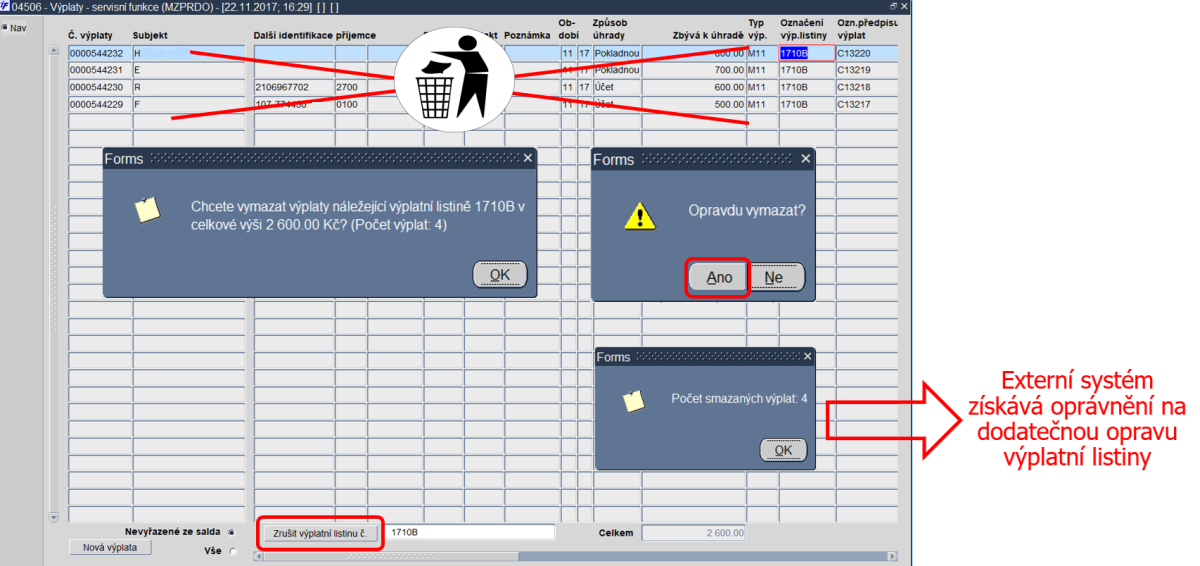This screenshot has height=566, width=1200.
Task: Click 'Účet' payment method in row 0000544230
Action: click(616, 87)
